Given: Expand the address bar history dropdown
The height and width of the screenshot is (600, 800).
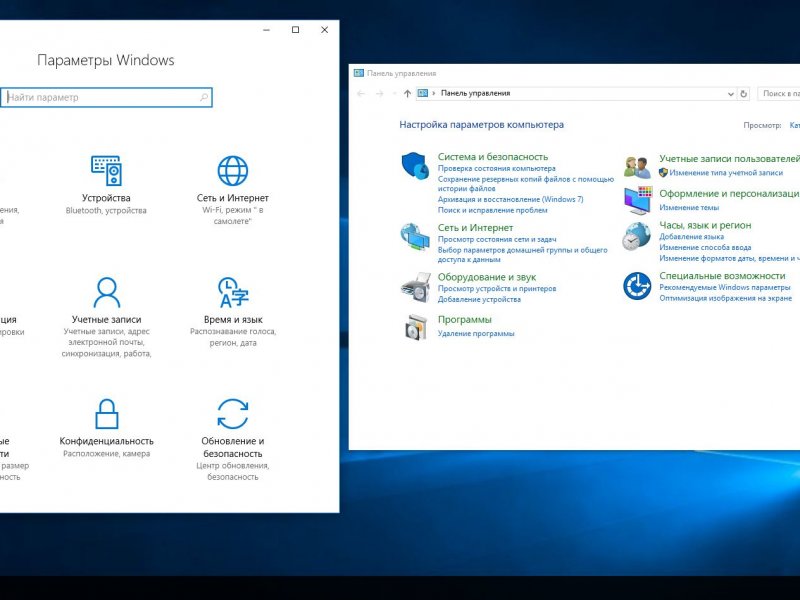Looking at the screenshot, I should tap(731, 94).
